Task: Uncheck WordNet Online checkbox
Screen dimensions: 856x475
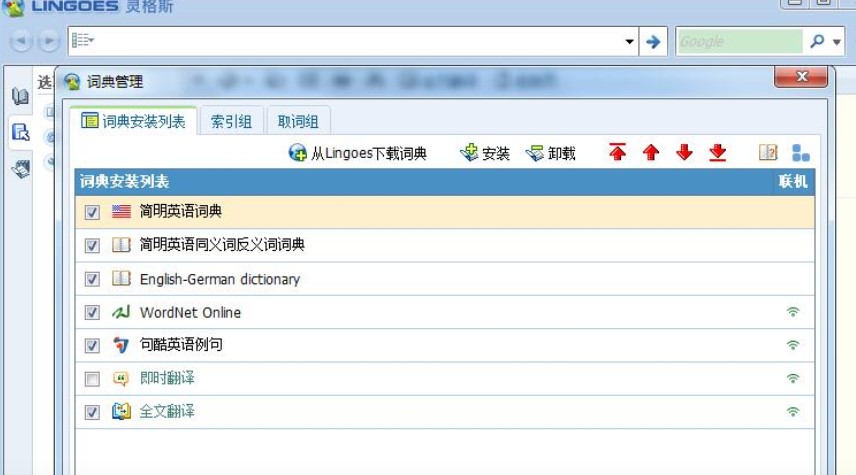Action: click(92, 312)
